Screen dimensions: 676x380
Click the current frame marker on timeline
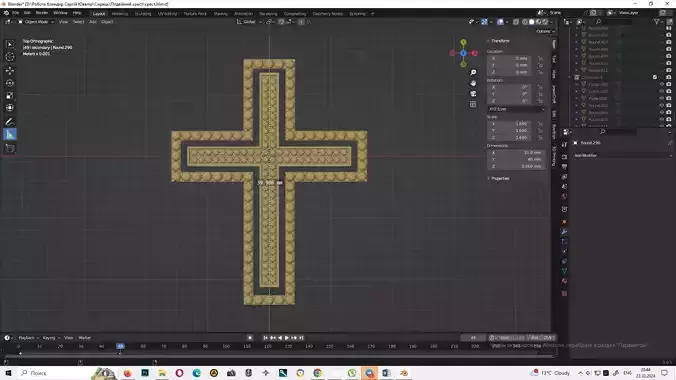pos(120,346)
